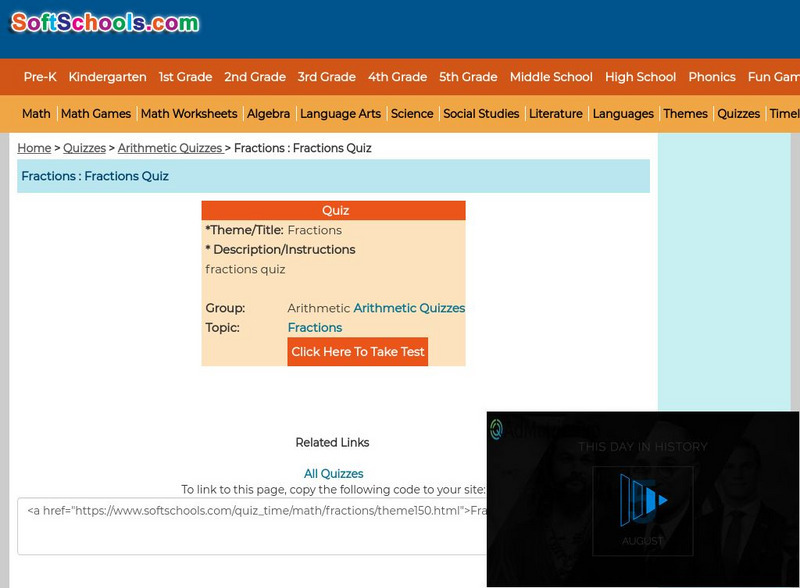The image size is (800, 588).
Task: Open the Math Worksheets tab
Action: coord(189,114)
